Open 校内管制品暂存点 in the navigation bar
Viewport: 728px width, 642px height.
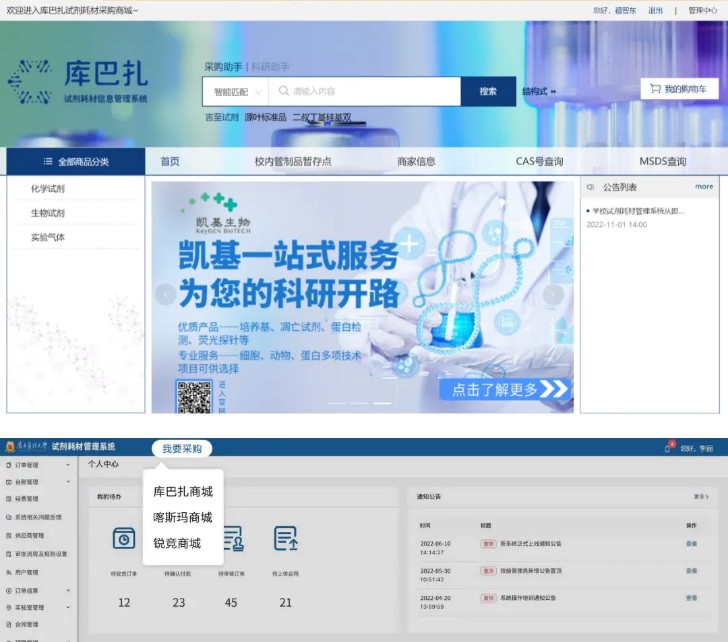(293, 162)
